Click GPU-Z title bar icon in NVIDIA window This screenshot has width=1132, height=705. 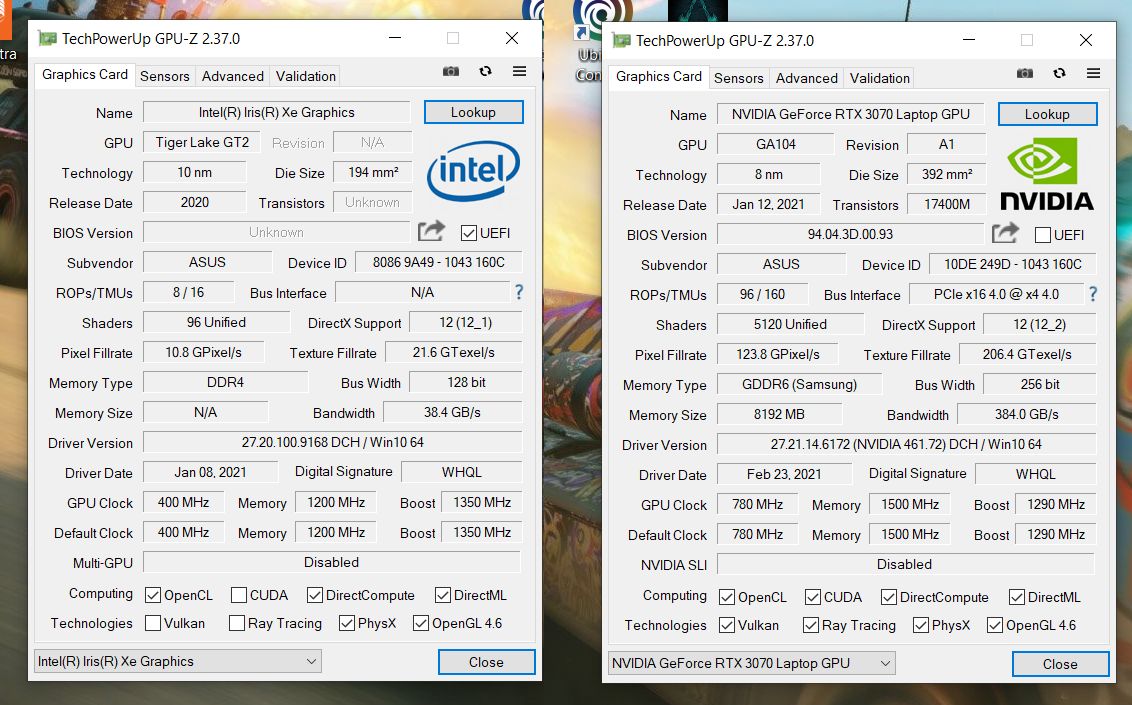621,40
